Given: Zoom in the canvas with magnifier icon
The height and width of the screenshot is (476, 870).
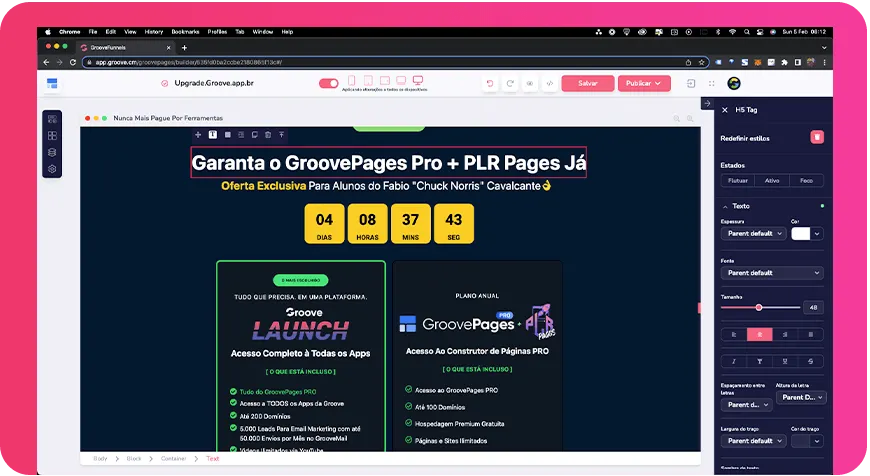Looking at the screenshot, I should 690,119.
